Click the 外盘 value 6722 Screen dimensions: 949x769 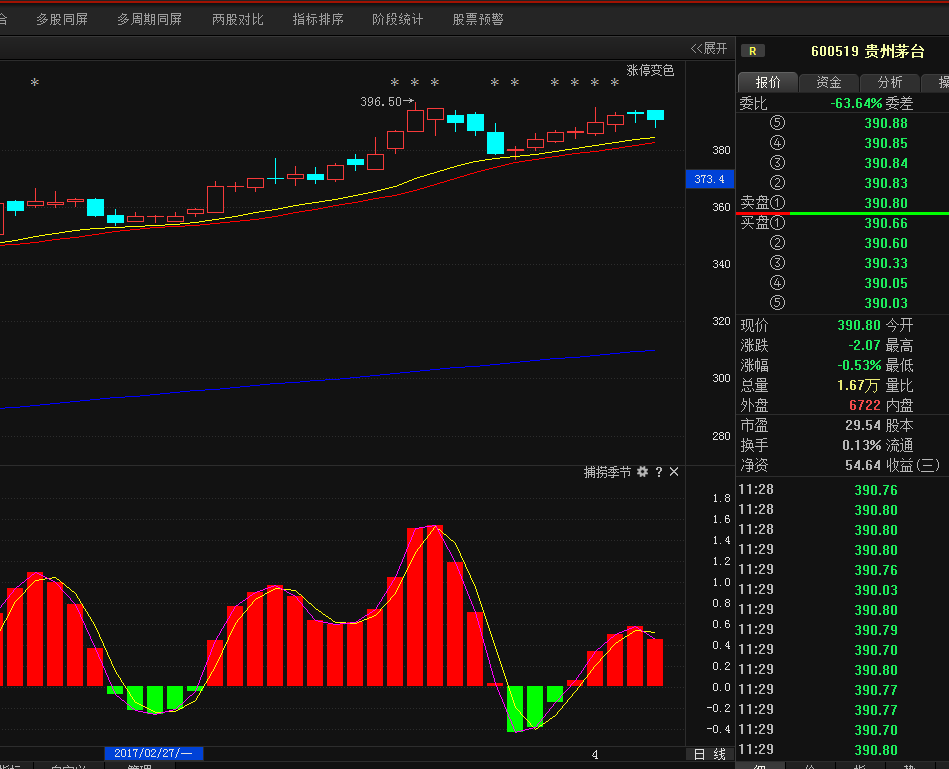pyautogui.click(x=864, y=405)
